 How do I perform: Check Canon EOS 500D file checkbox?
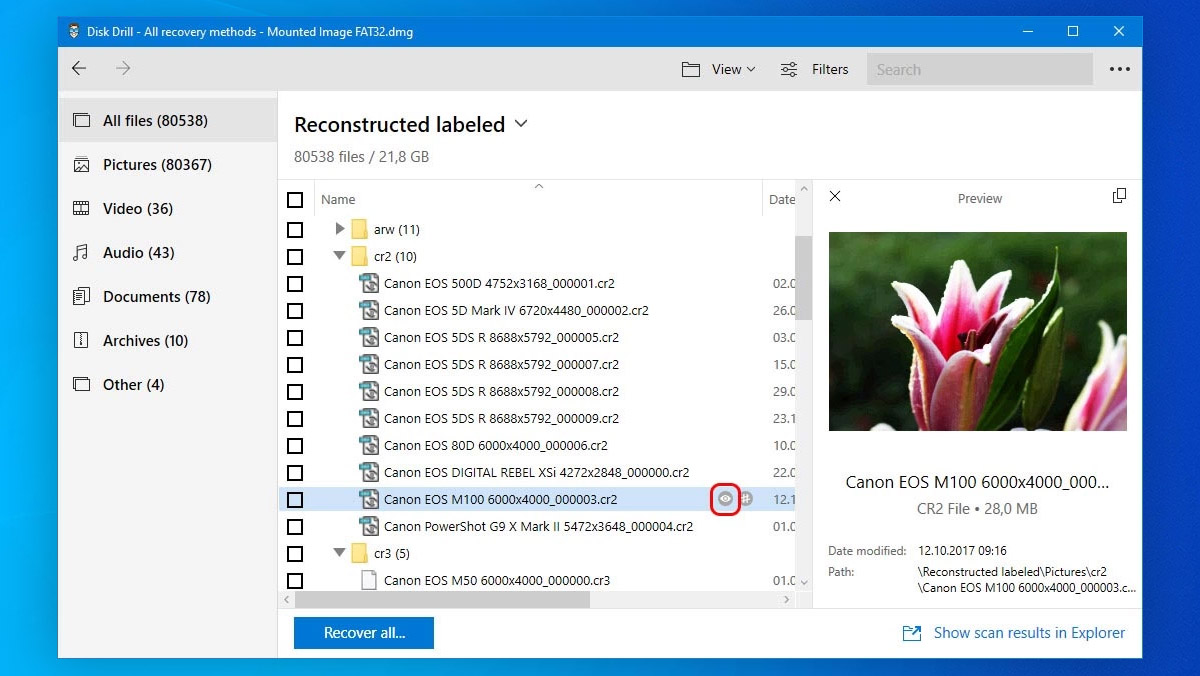pos(295,284)
